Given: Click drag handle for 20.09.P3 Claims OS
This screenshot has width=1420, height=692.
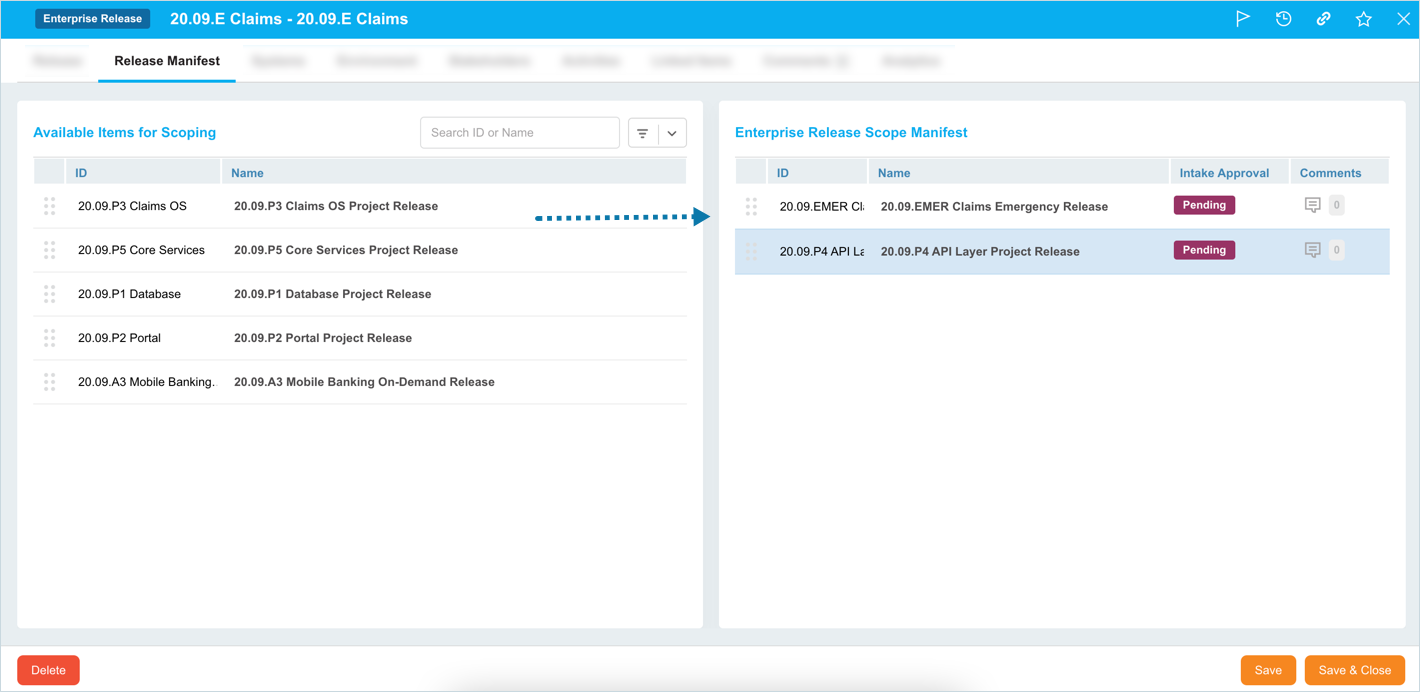Looking at the screenshot, I should (x=49, y=207).
